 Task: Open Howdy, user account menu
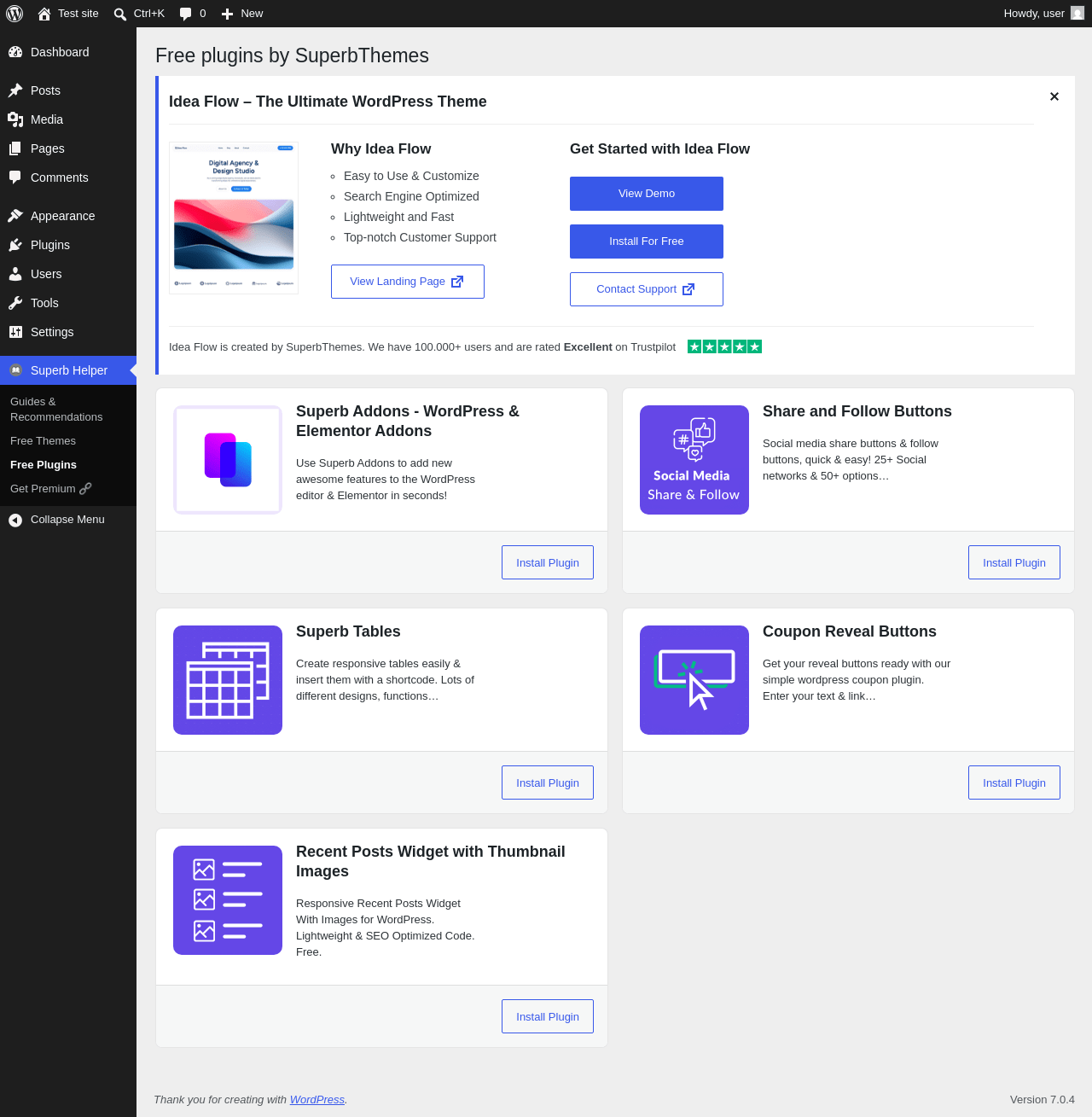click(x=1043, y=14)
